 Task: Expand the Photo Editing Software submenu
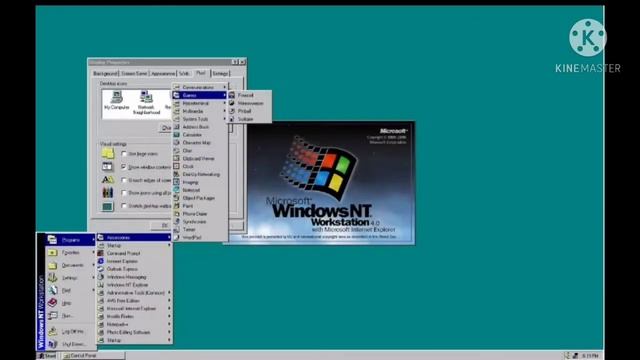tap(134, 332)
